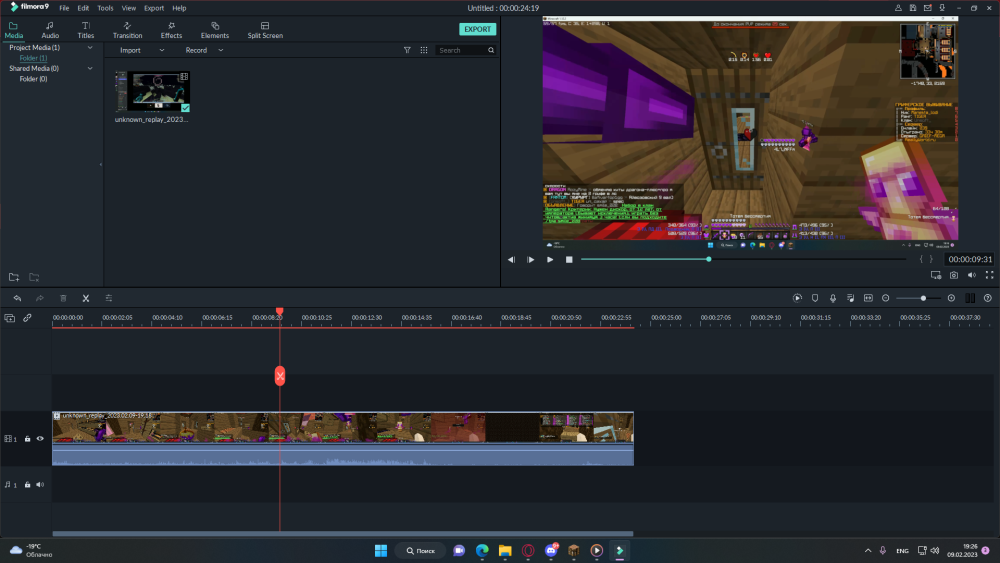This screenshot has width=1000, height=563.
Task: Click the record voiceover microphone icon
Action: [833, 298]
